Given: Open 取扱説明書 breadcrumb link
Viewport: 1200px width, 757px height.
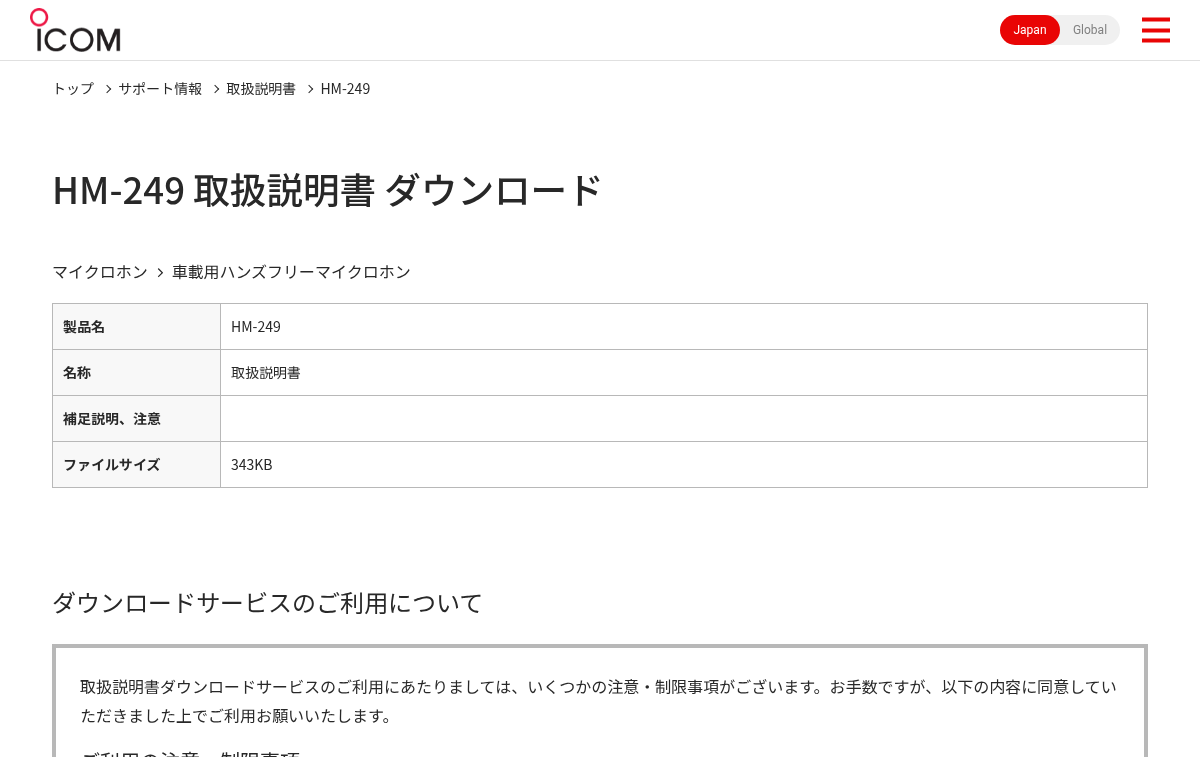Looking at the screenshot, I should (x=261, y=88).
